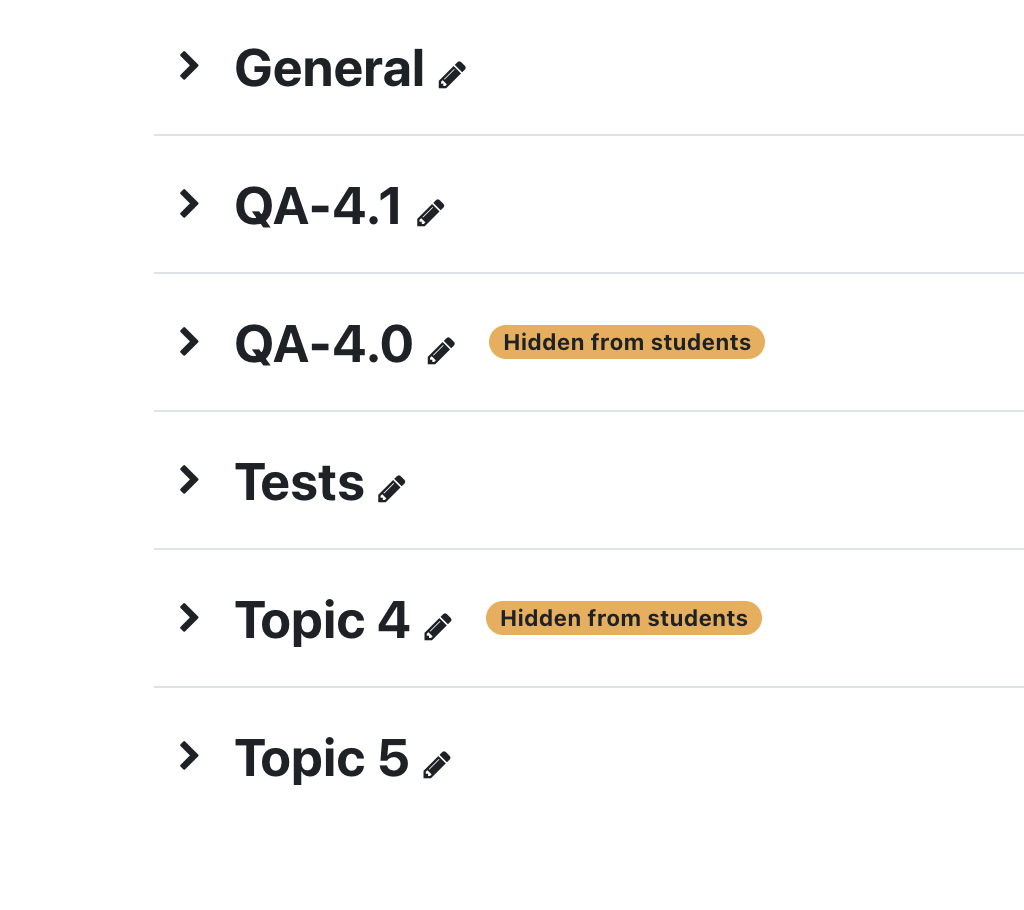Image resolution: width=1024 pixels, height=910 pixels.
Task: Click pencil icon next to QA-4.1
Action: tap(430, 213)
